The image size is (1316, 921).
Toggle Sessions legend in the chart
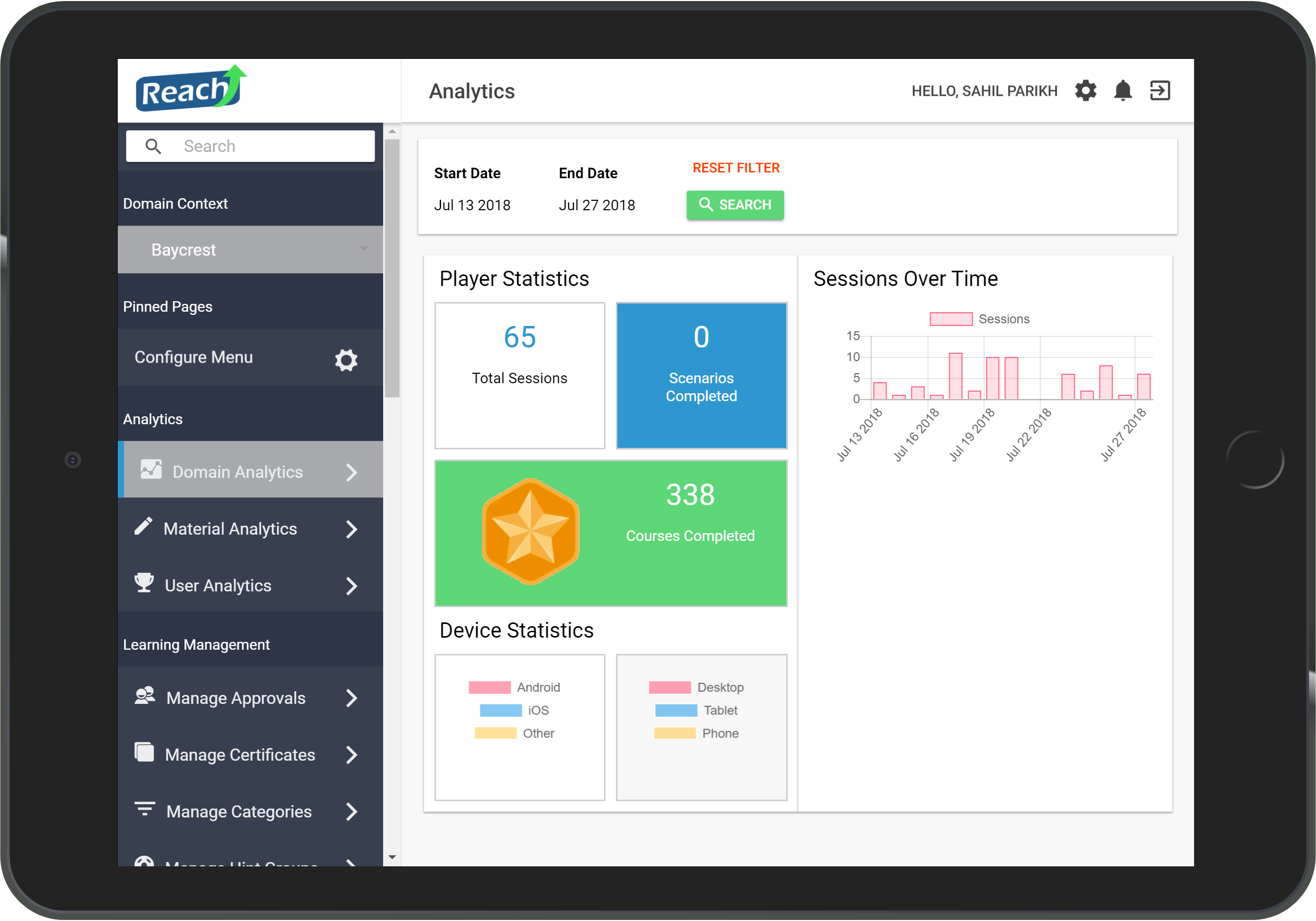click(x=979, y=319)
